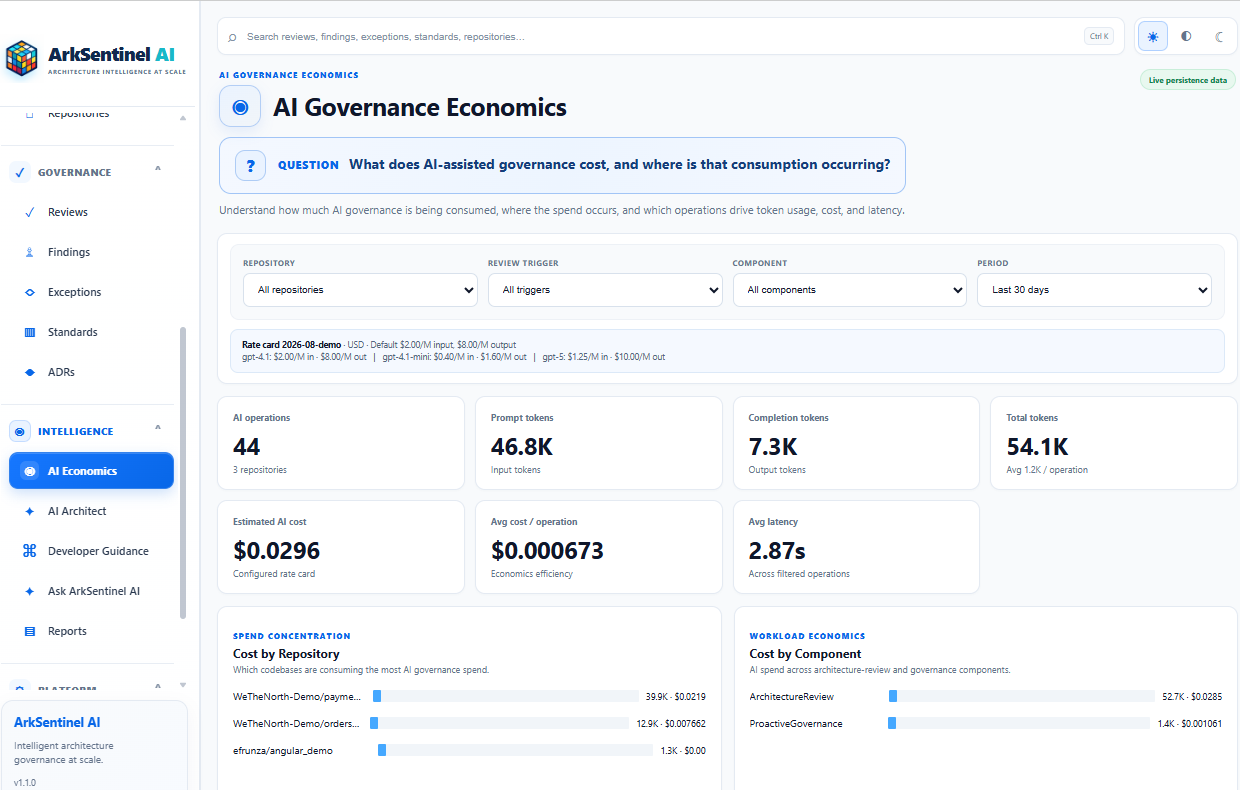Click the ADRs sidebar icon
Screen dimensions: 1240x790
pyautogui.click(x=29, y=372)
